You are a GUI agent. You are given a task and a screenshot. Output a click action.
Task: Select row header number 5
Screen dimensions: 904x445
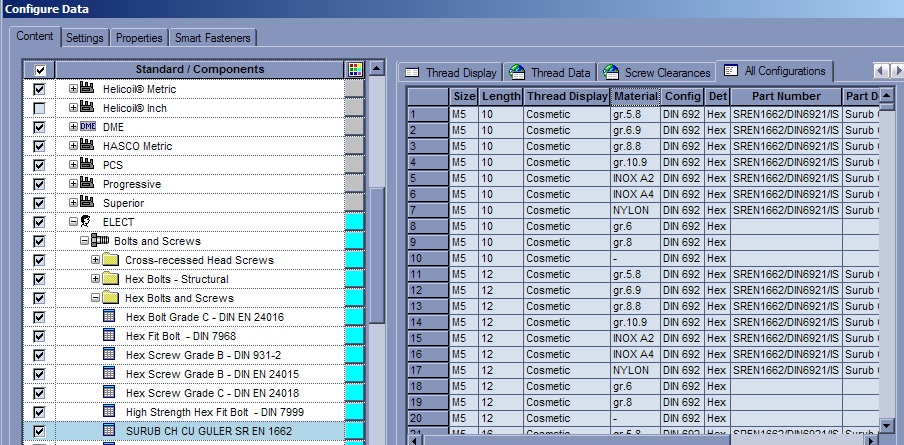[x=428, y=178]
